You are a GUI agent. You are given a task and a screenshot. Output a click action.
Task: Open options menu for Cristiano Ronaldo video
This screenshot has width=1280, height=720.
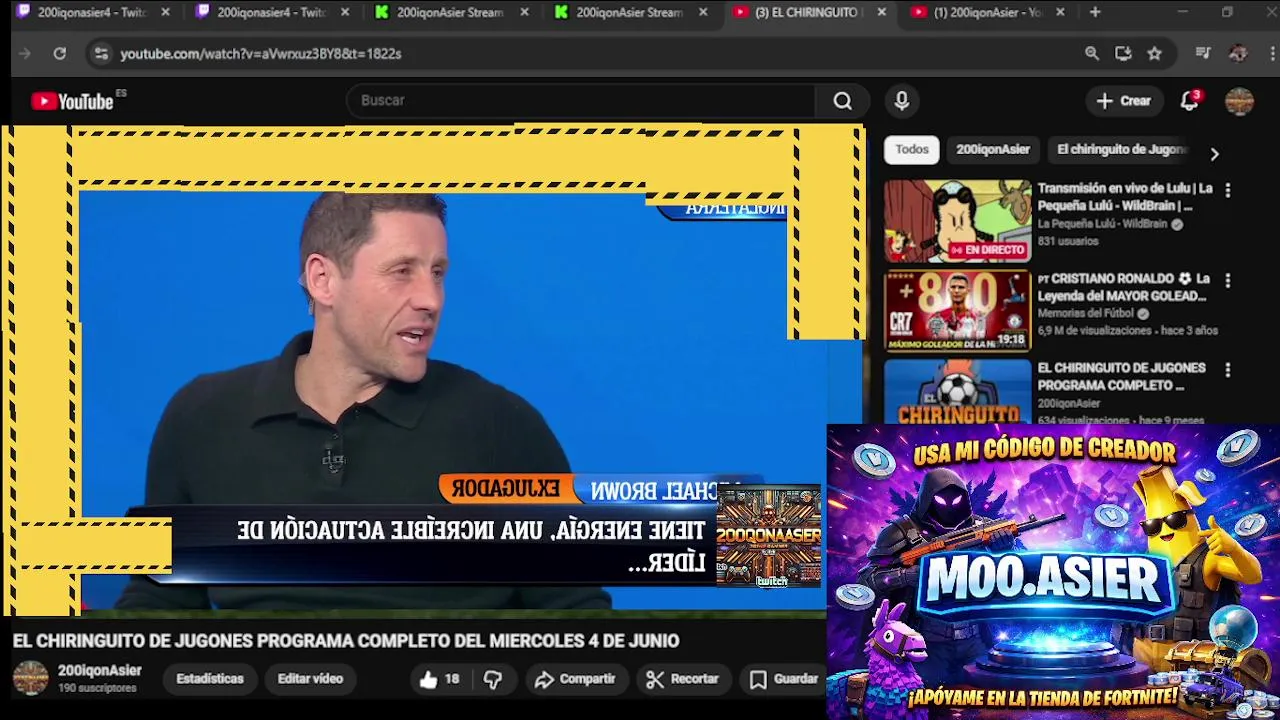(x=1228, y=280)
